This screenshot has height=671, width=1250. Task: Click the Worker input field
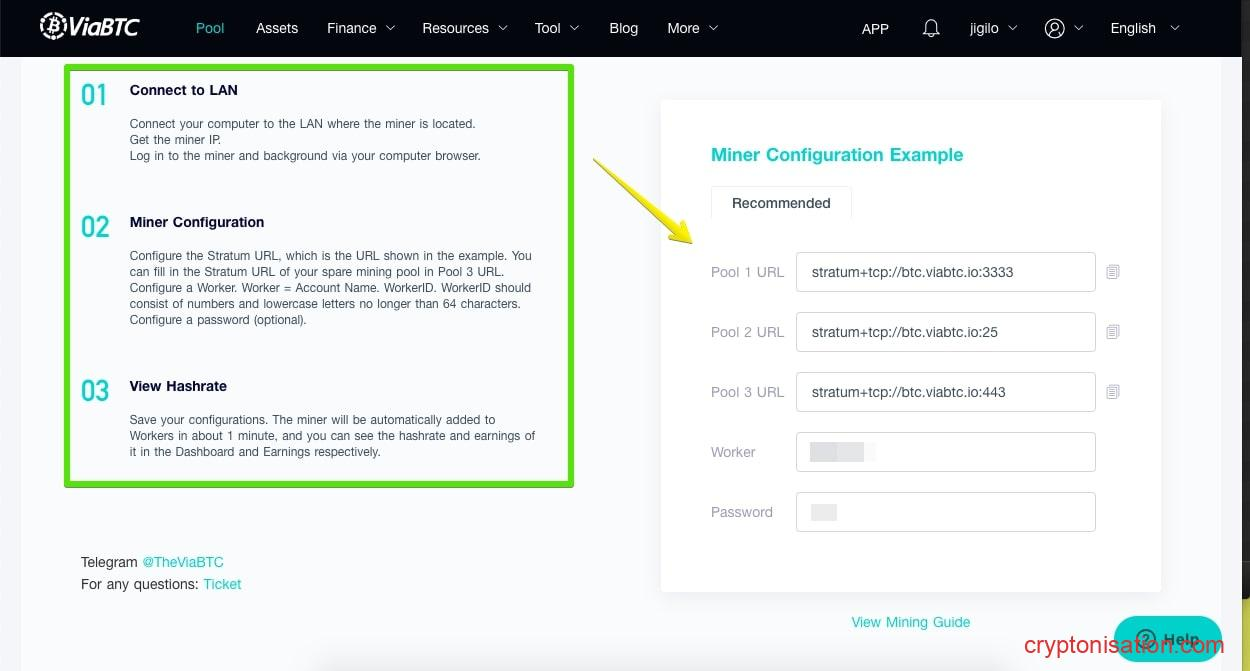pyautogui.click(x=945, y=452)
